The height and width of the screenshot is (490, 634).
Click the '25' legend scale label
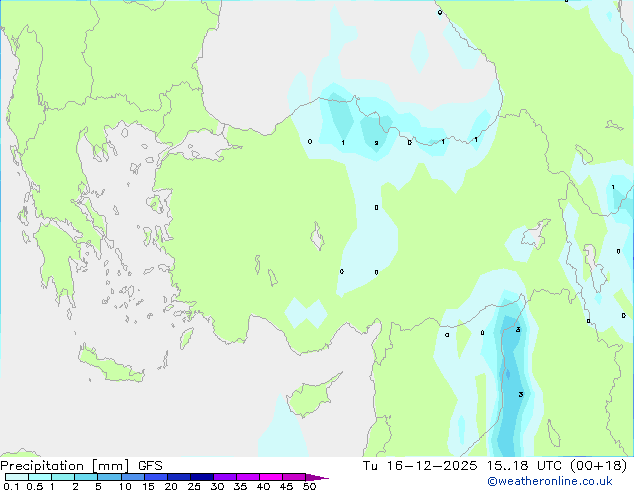(x=194, y=486)
